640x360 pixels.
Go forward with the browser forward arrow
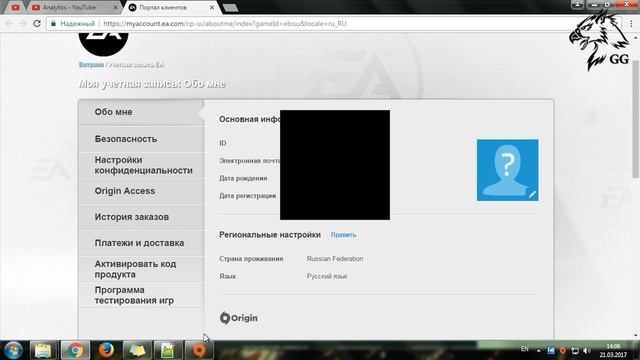click(x=23, y=24)
